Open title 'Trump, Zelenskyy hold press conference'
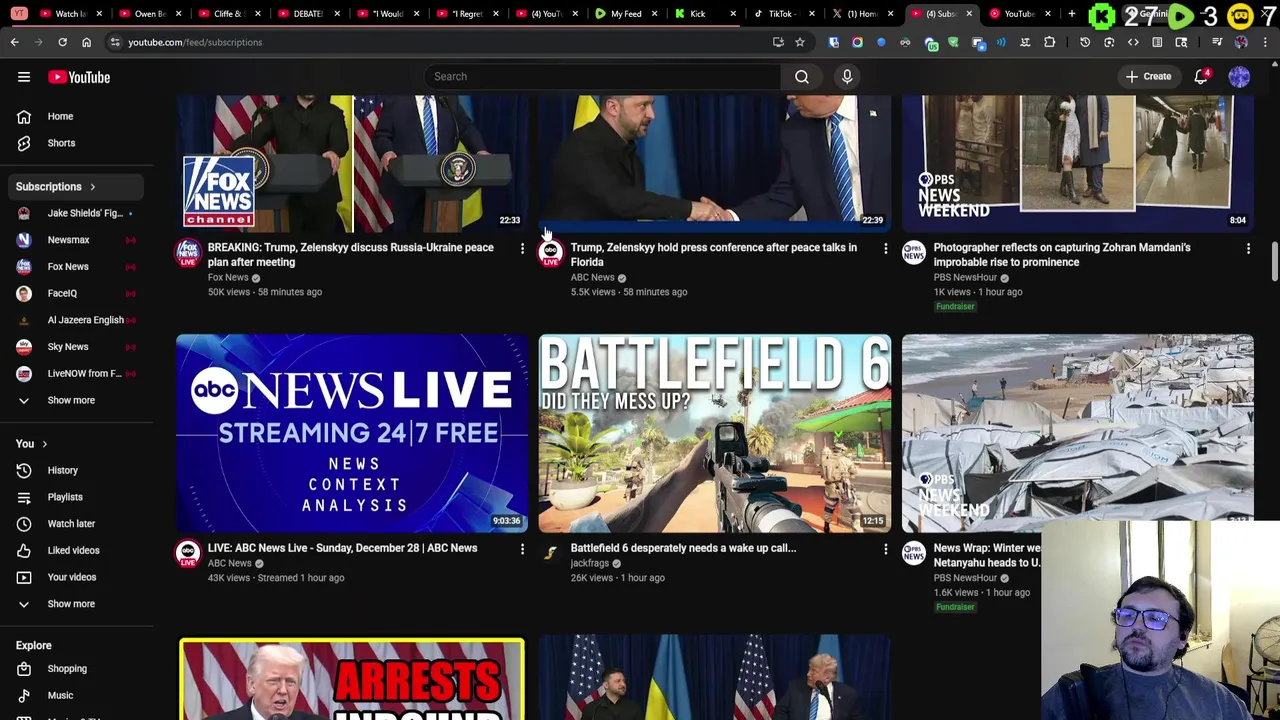 [x=713, y=255]
